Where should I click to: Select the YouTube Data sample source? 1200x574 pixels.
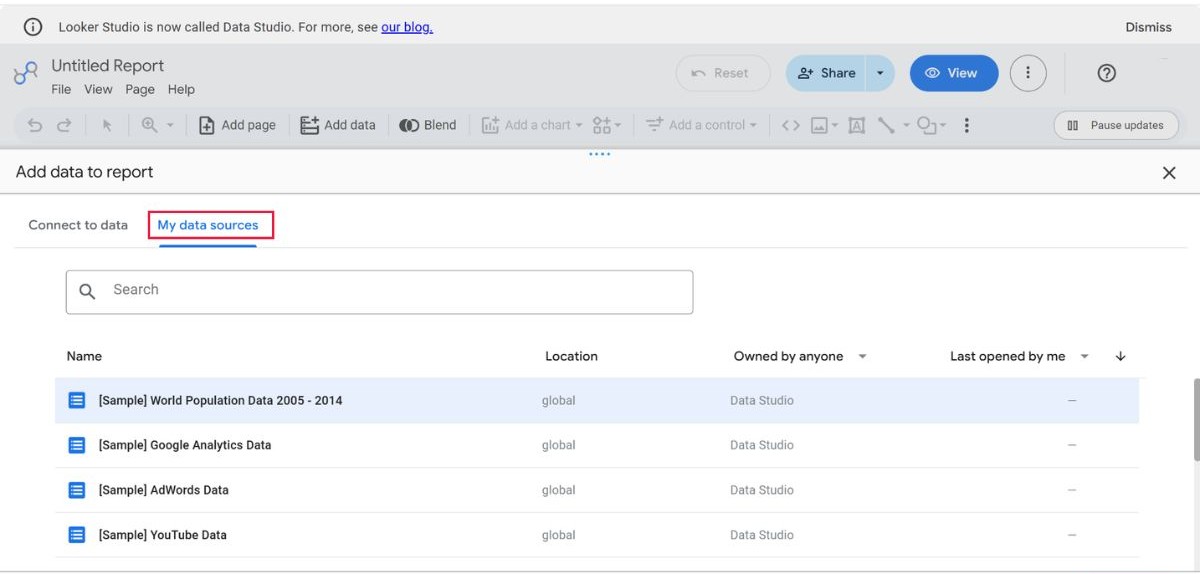click(x=597, y=535)
